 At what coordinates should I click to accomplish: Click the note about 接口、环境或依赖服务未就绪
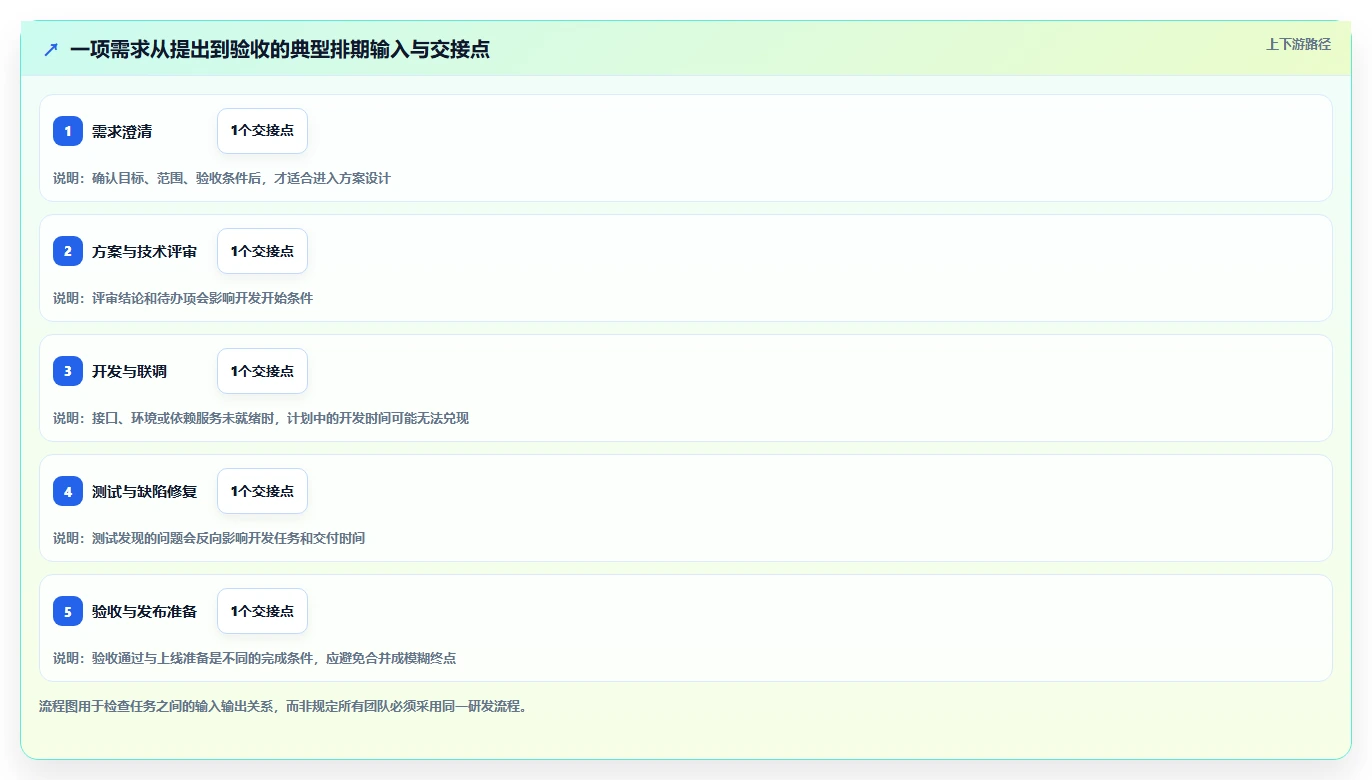coord(261,418)
